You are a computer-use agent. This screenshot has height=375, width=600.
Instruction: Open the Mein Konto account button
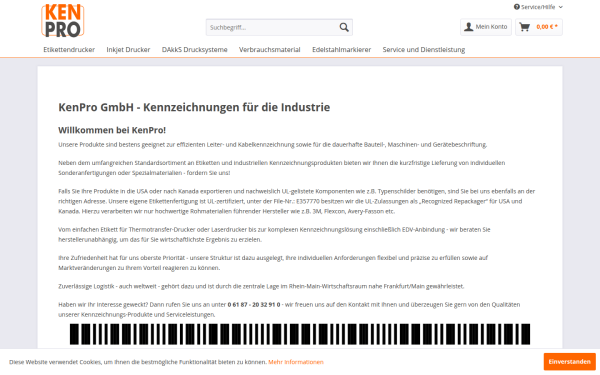coord(486,27)
